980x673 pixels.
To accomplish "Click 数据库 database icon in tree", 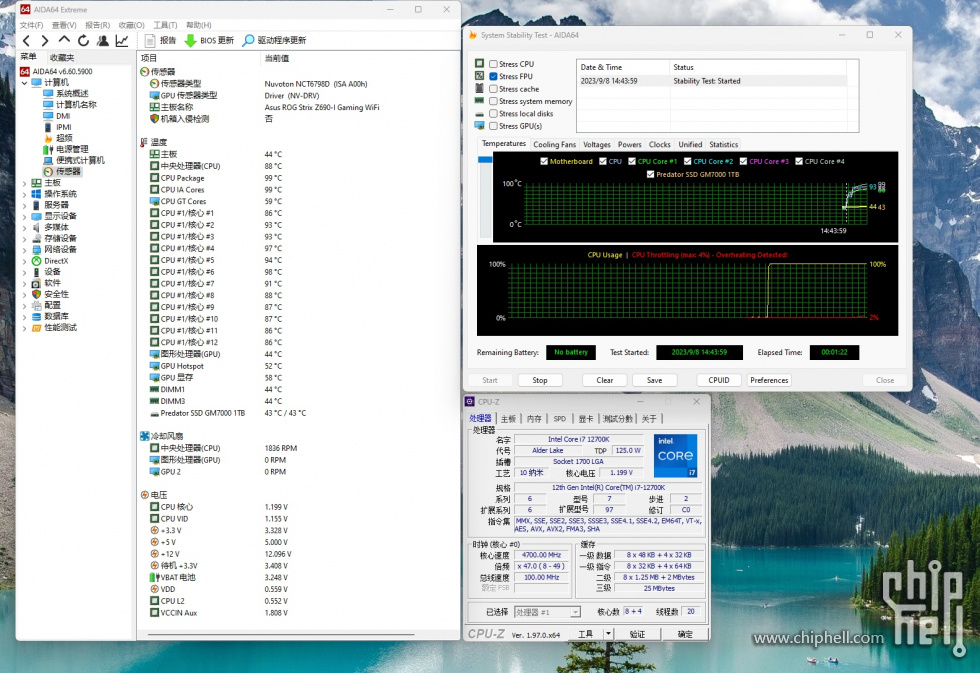I will [x=36, y=316].
